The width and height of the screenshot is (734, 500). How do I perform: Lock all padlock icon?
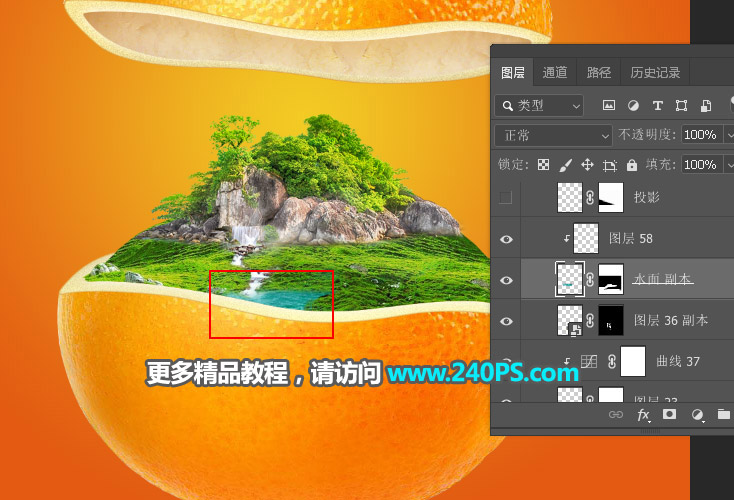(x=632, y=165)
